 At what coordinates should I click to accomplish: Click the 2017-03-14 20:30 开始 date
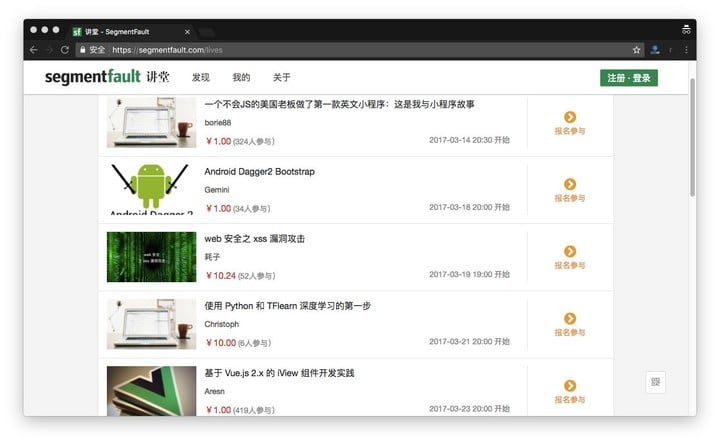coord(469,140)
